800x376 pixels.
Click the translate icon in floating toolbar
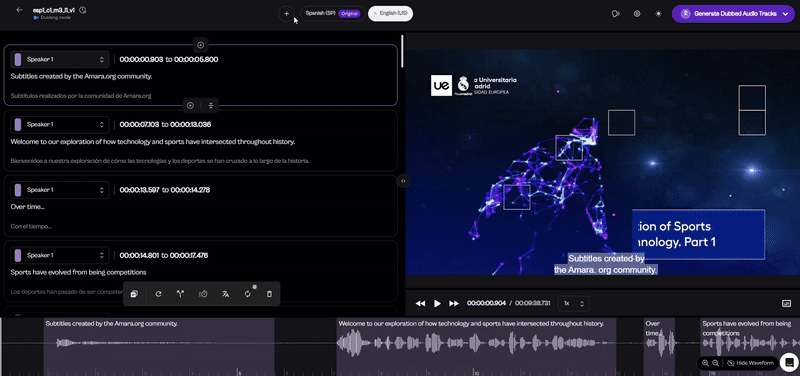pos(226,294)
